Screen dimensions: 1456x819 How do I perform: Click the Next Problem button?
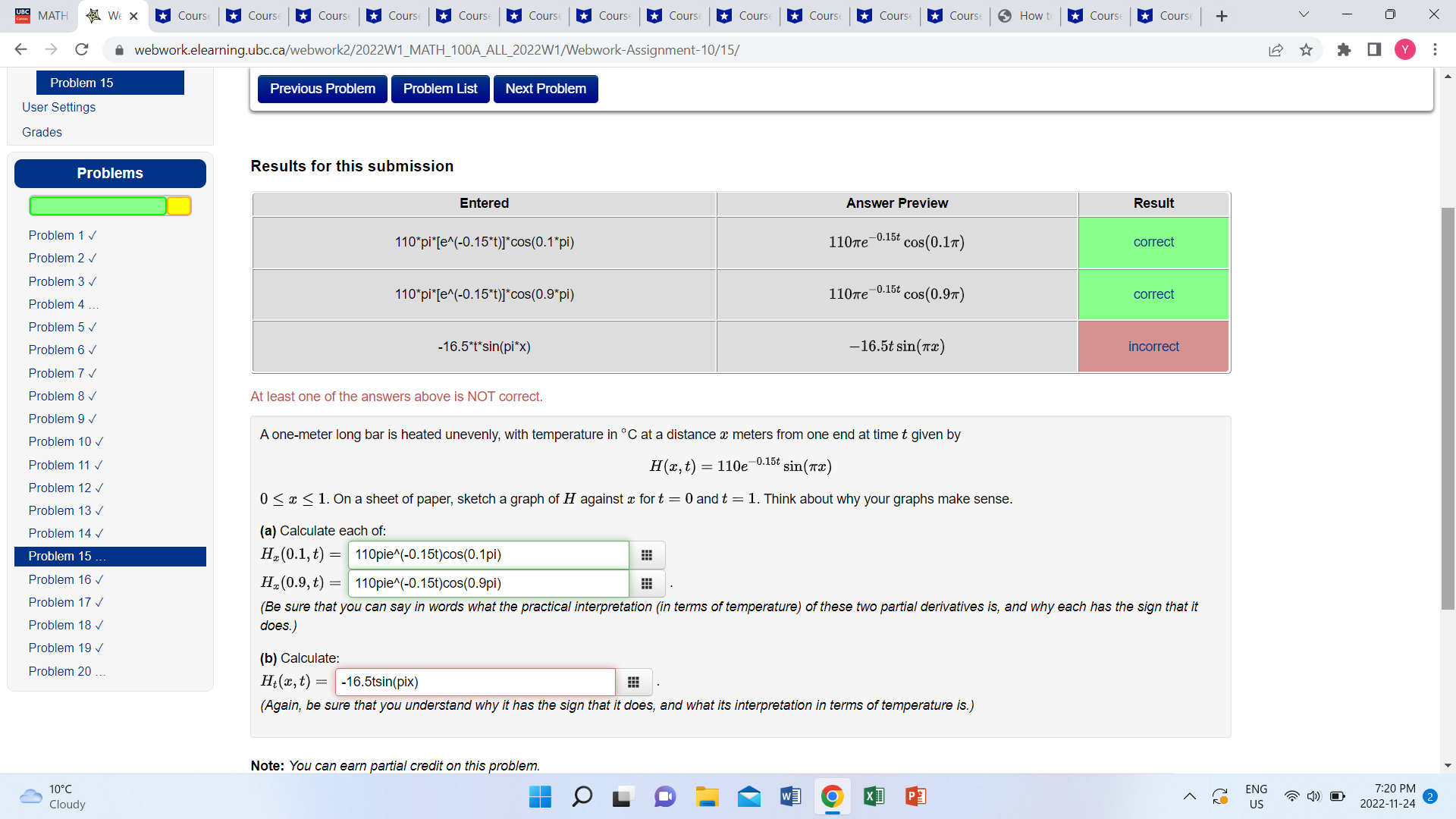pos(545,89)
